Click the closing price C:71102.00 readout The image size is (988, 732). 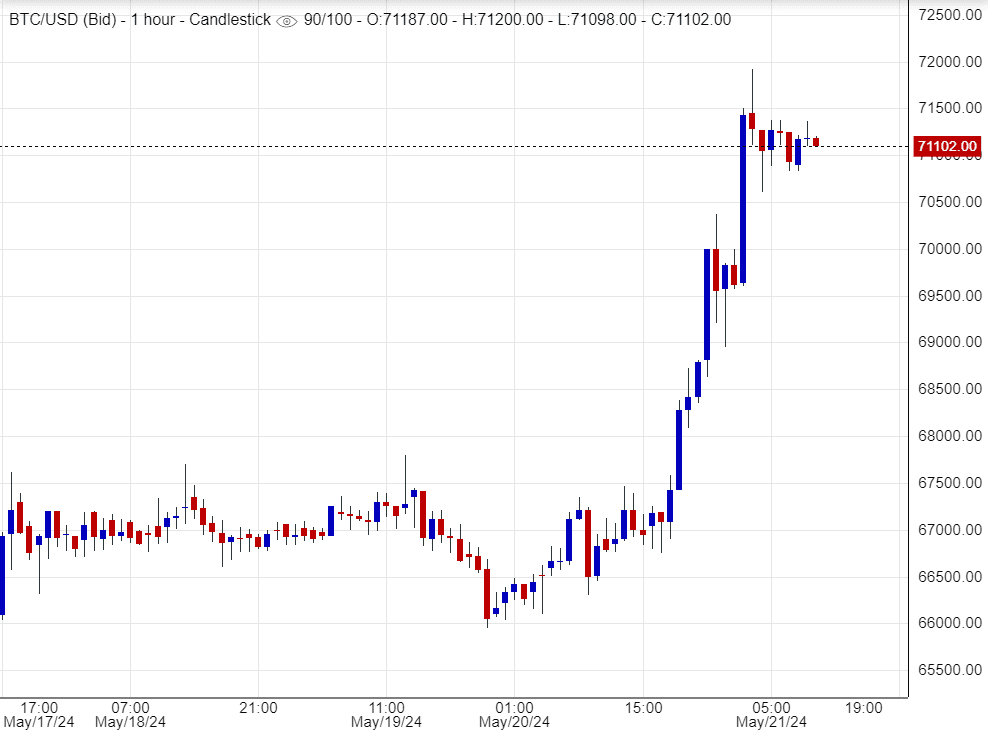[x=685, y=20]
